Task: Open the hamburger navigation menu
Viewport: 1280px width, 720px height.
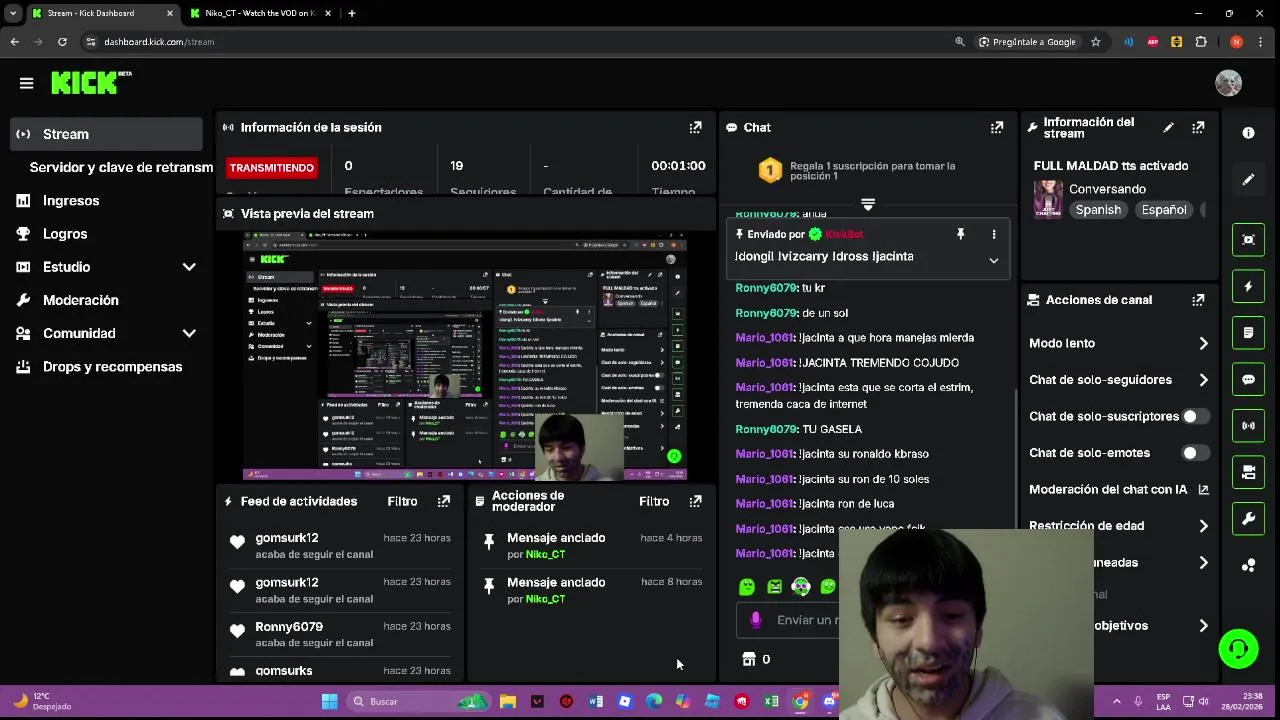Action: click(27, 83)
